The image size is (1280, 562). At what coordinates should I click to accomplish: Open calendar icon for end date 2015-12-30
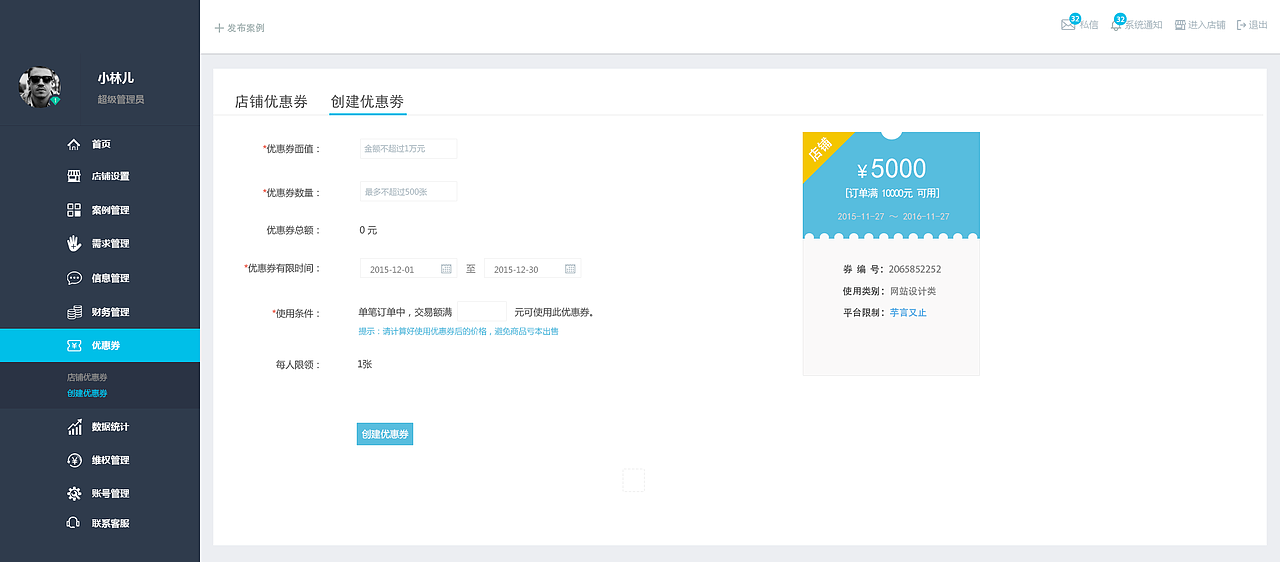[x=570, y=269]
